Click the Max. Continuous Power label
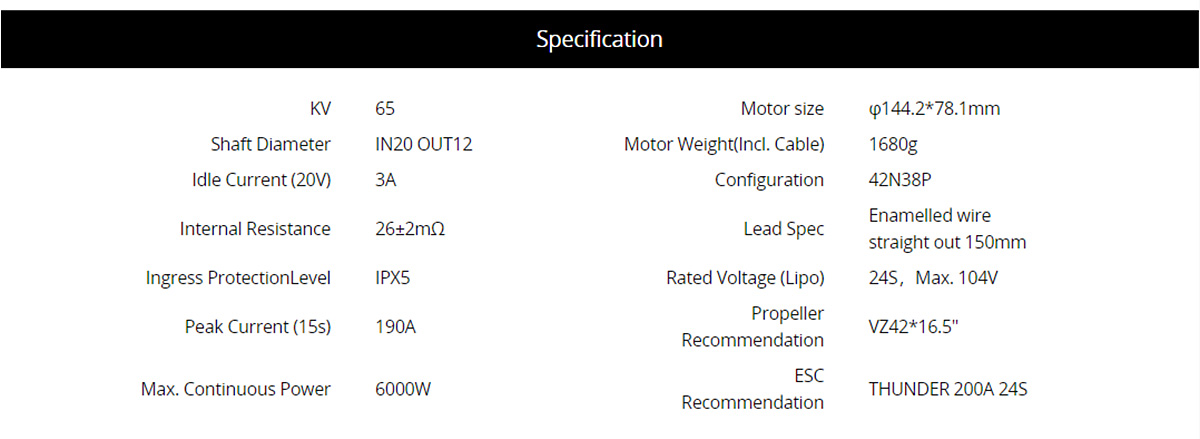1200x439 pixels. click(x=235, y=389)
